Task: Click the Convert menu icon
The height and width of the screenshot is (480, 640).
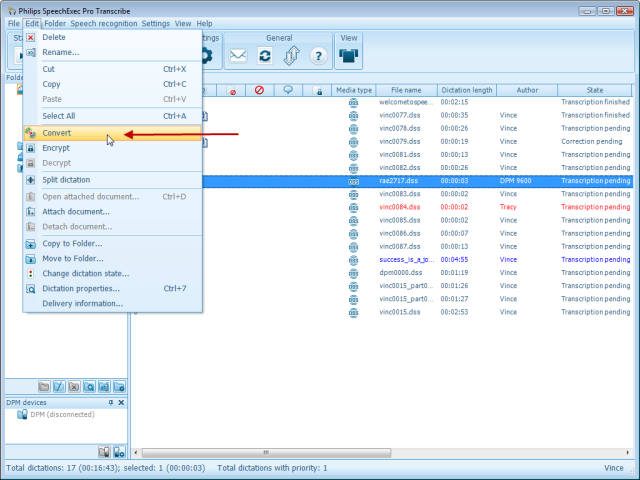Action: (x=31, y=133)
